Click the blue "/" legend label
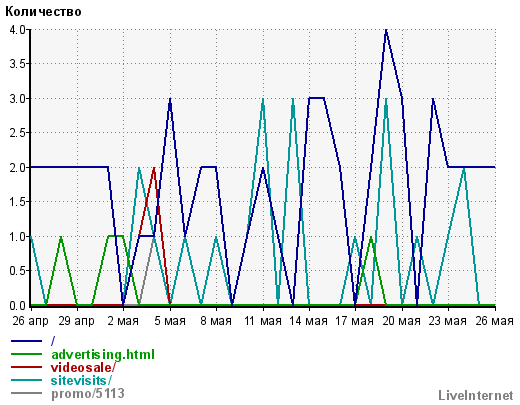 click(53, 341)
